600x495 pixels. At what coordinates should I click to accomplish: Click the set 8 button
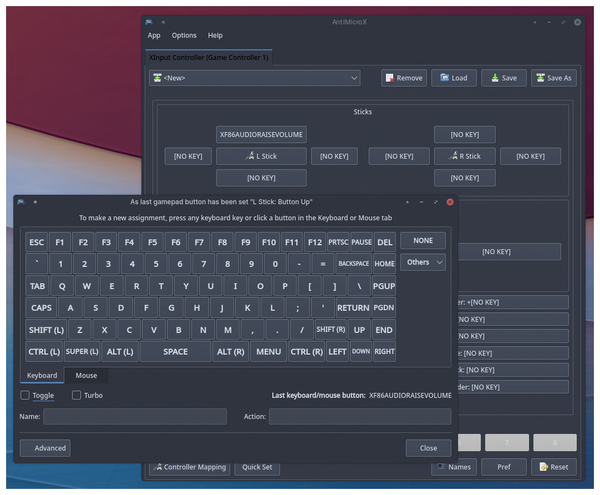coord(555,443)
